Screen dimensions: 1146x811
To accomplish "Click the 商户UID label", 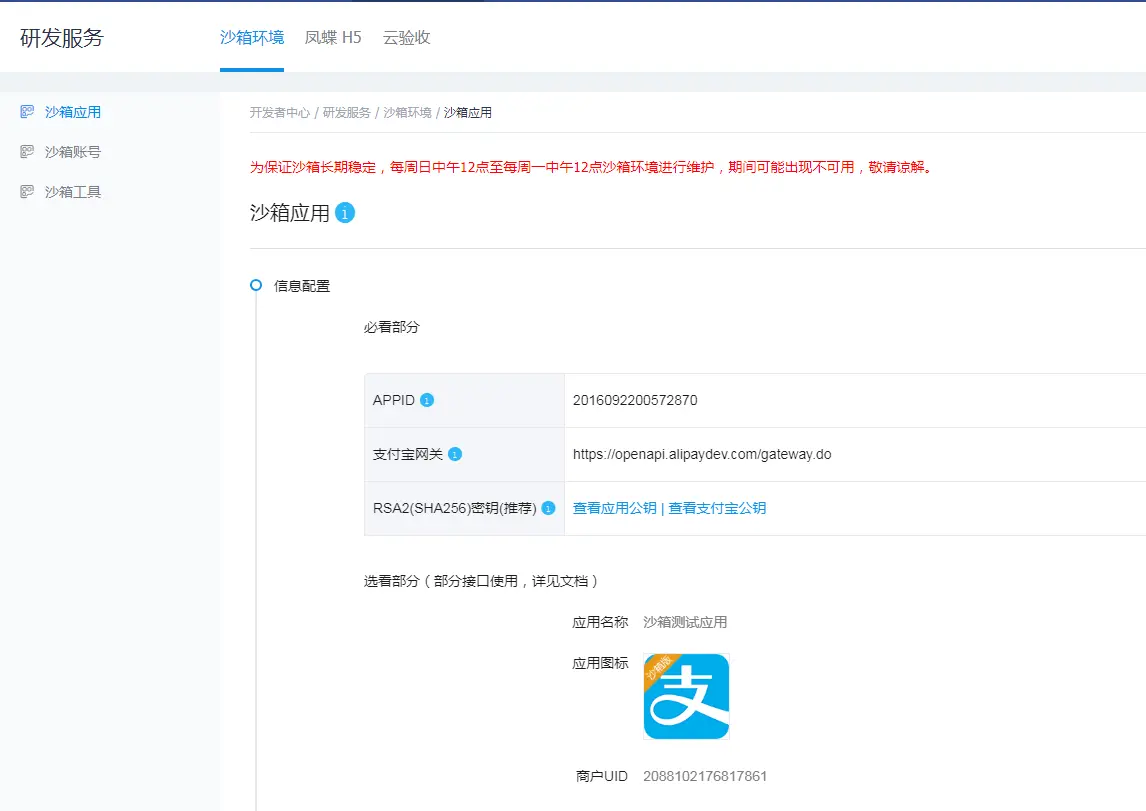I will [602, 776].
